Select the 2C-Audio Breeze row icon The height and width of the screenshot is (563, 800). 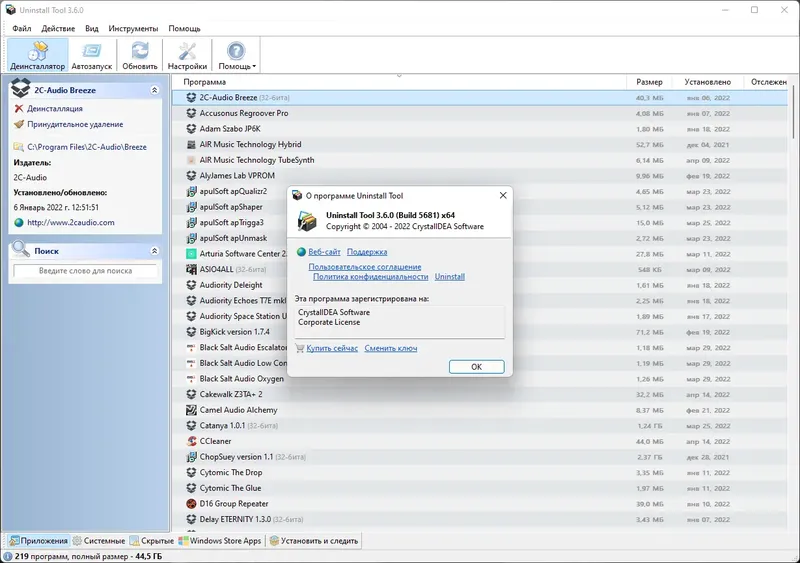191,97
